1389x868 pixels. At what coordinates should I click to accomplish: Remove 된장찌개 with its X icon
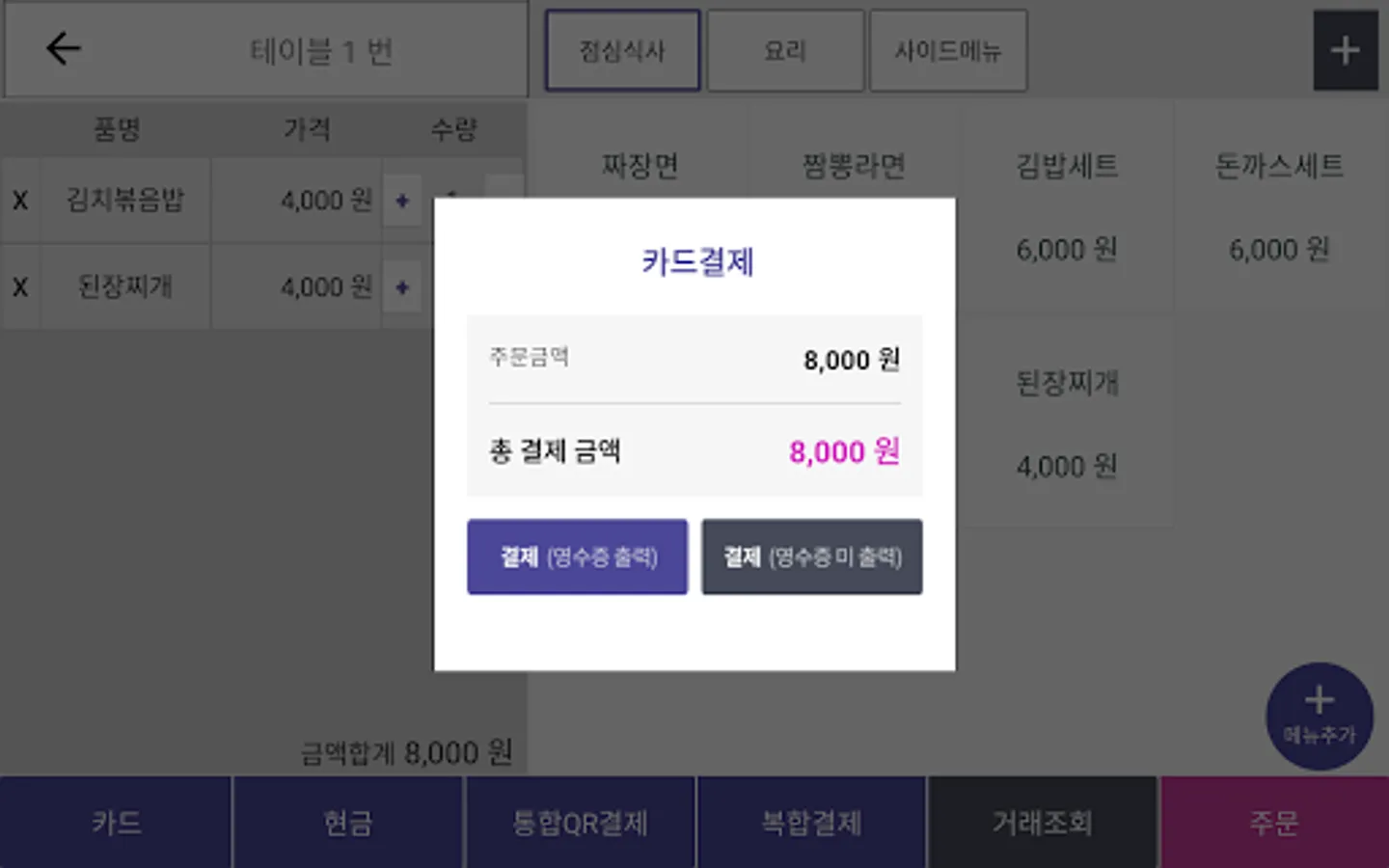pyautogui.click(x=20, y=287)
